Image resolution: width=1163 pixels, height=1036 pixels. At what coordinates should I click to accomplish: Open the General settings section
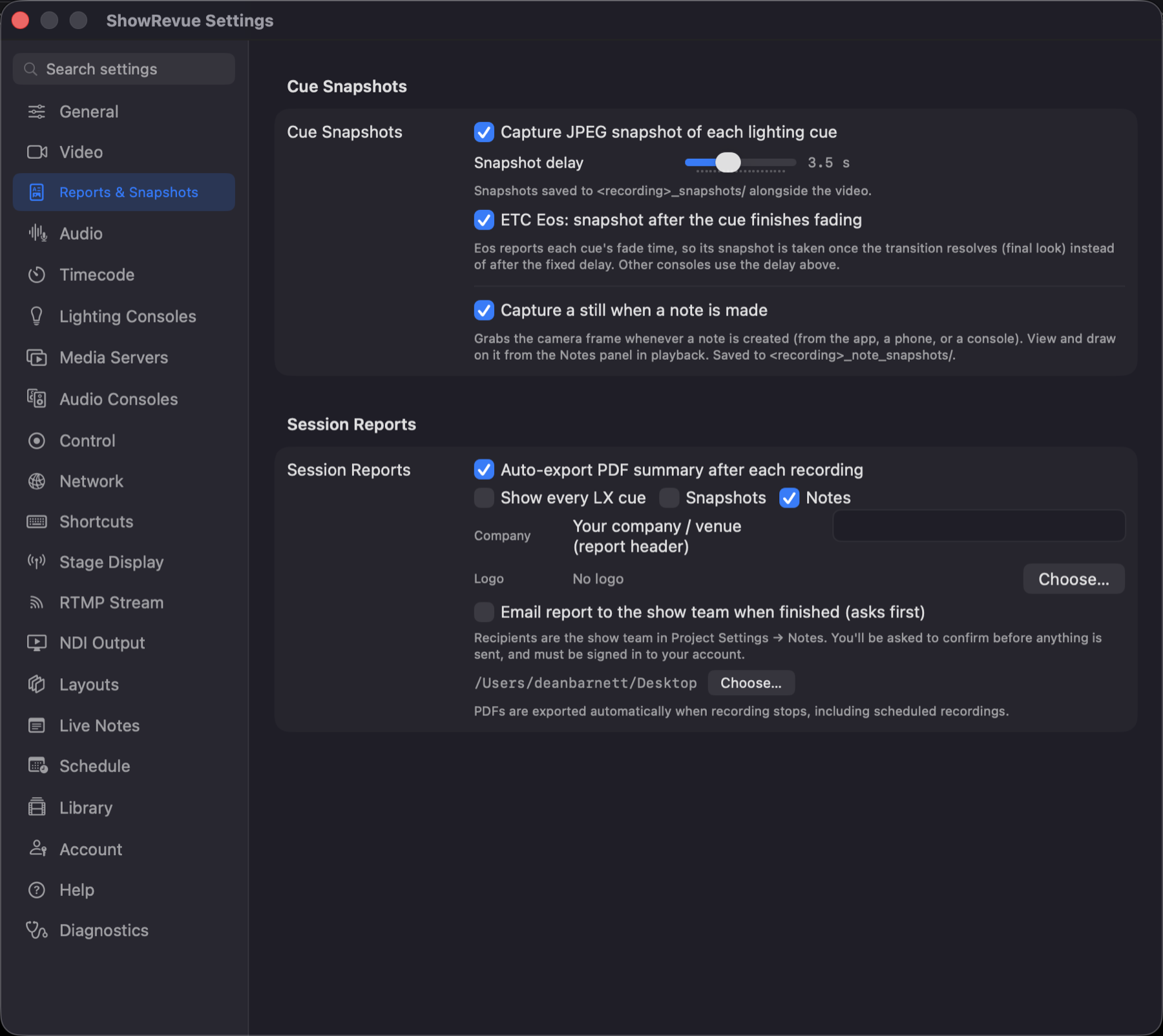124,112
